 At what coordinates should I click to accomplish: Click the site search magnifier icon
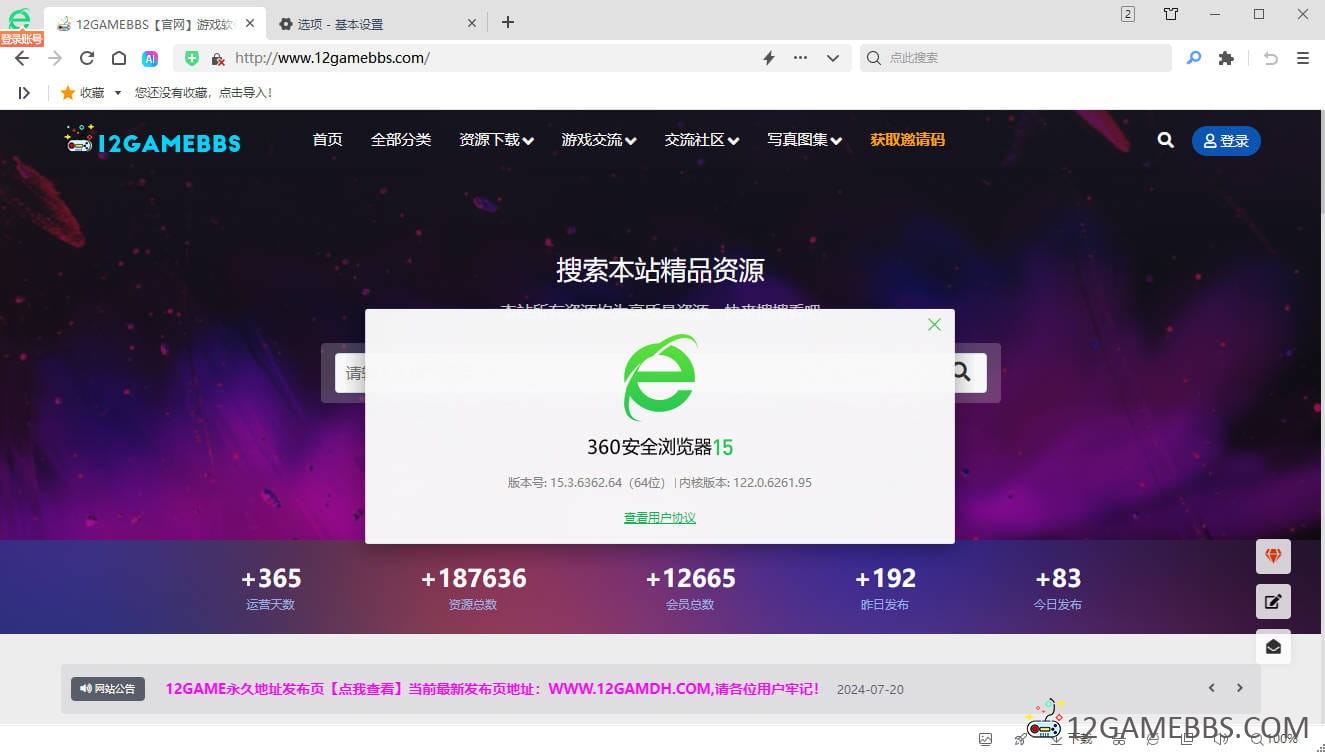[x=1166, y=140]
